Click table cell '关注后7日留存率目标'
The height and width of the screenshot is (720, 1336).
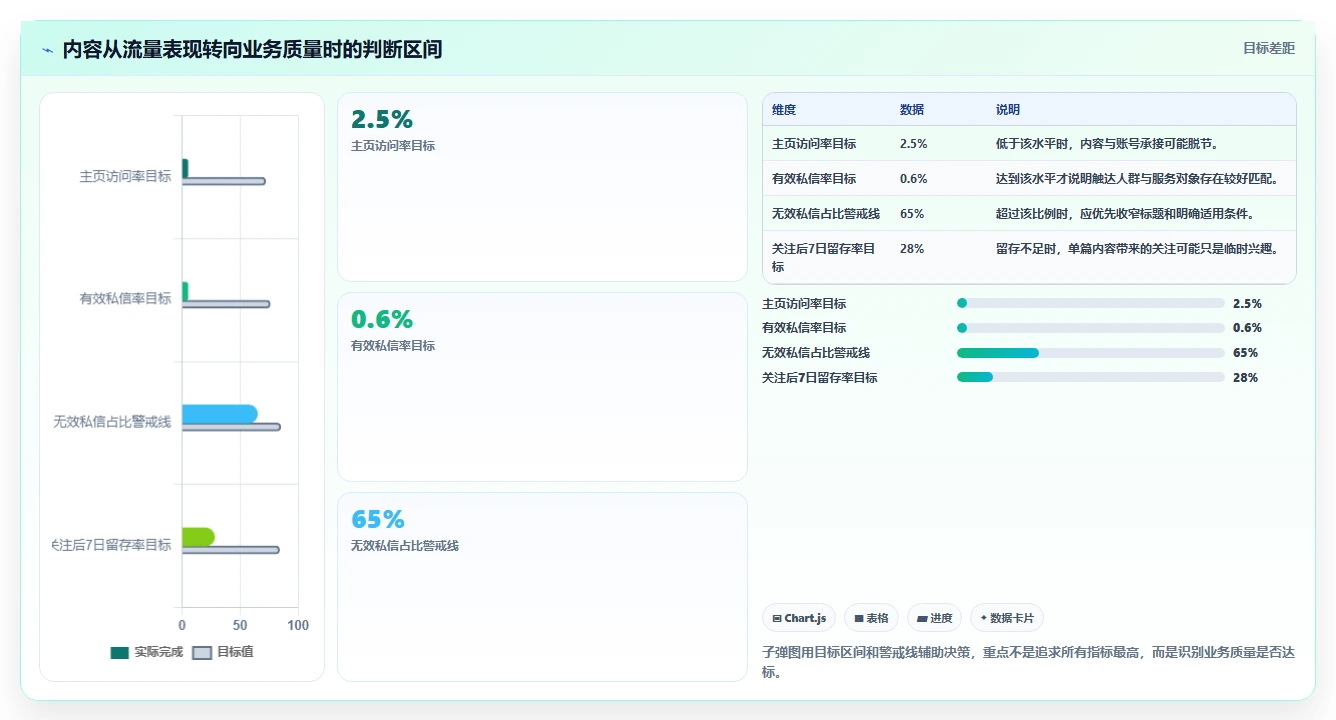[824, 258]
